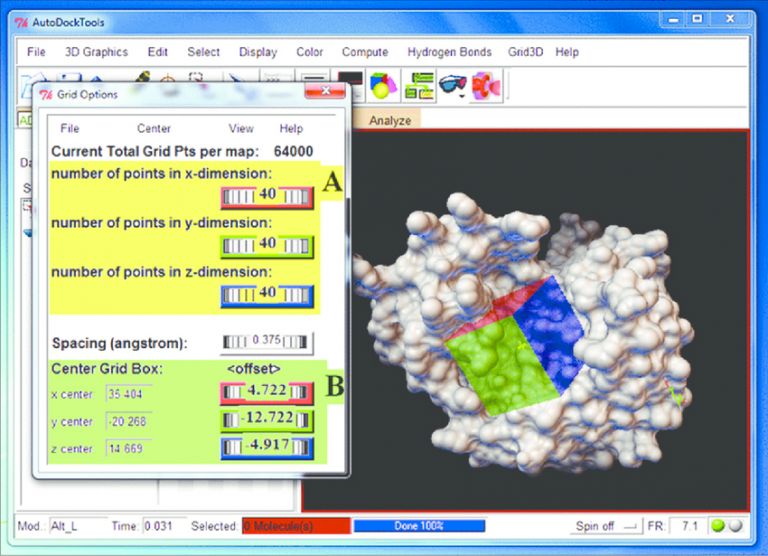Click the gray status light icon
Image resolution: width=768 pixels, height=556 pixels.
point(736,525)
